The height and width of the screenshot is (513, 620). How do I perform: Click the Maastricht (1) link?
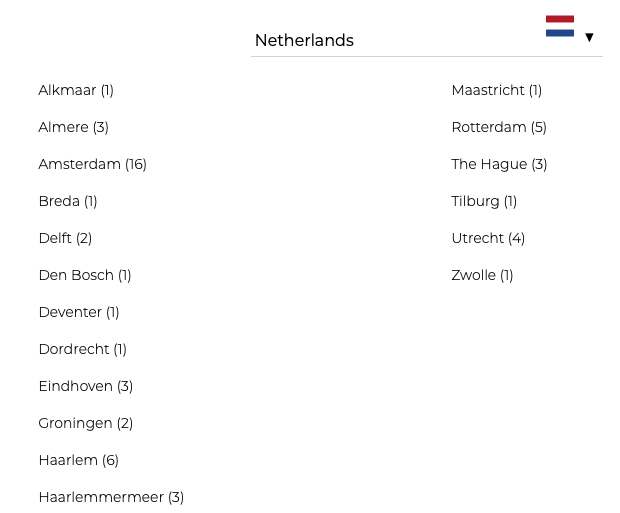coord(496,90)
